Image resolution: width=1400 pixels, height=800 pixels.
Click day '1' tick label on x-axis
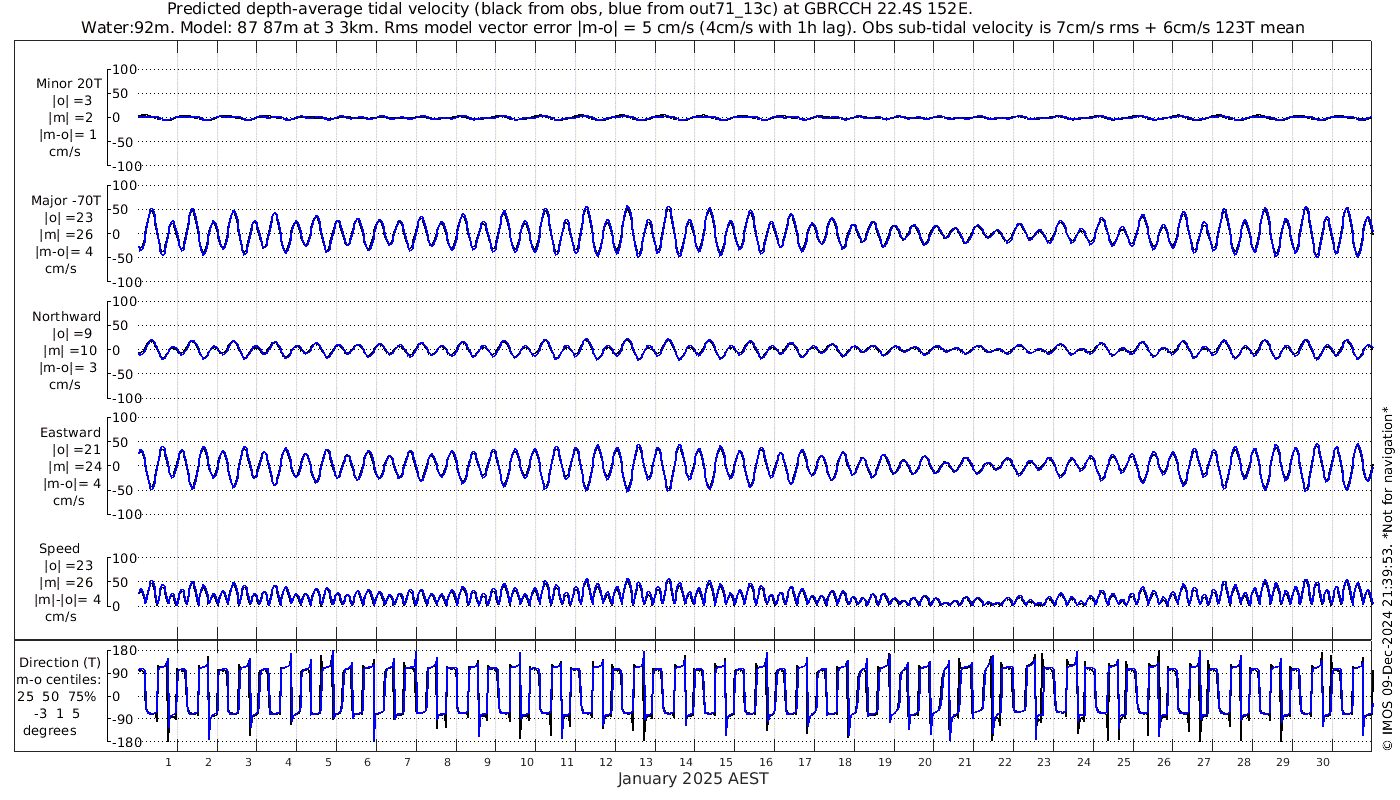[169, 762]
